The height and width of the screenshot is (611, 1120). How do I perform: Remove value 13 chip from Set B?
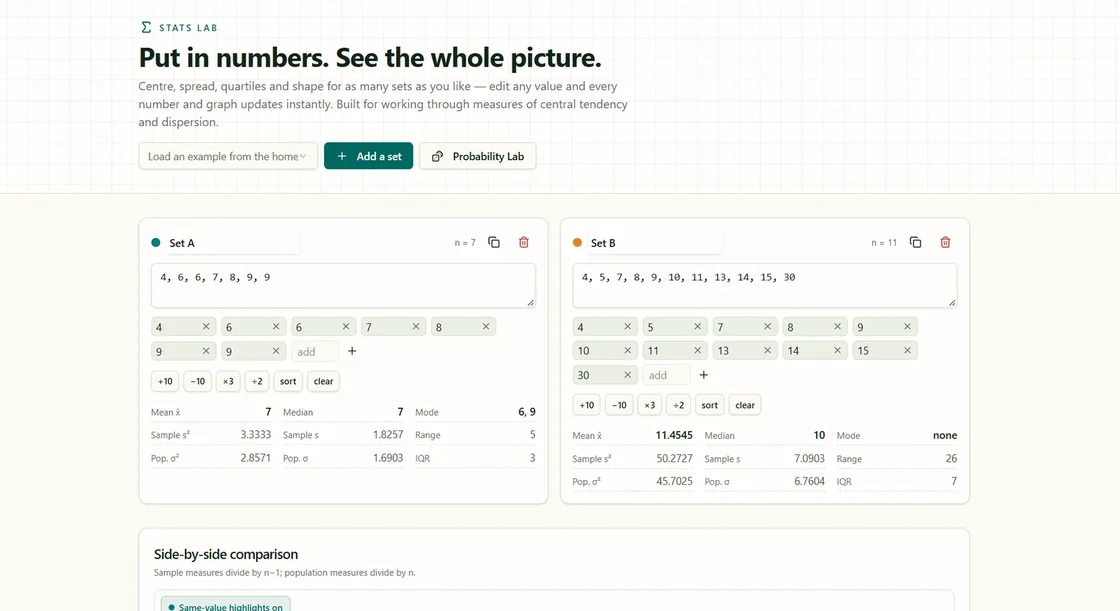point(767,350)
